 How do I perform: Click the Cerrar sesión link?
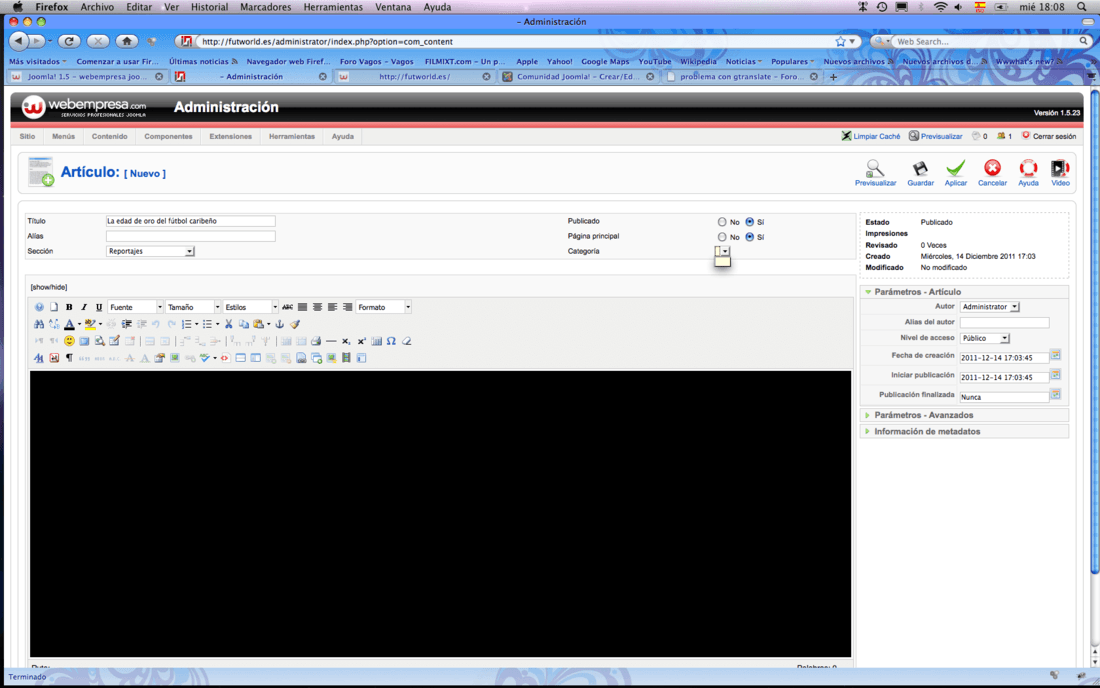pos(1049,136)
